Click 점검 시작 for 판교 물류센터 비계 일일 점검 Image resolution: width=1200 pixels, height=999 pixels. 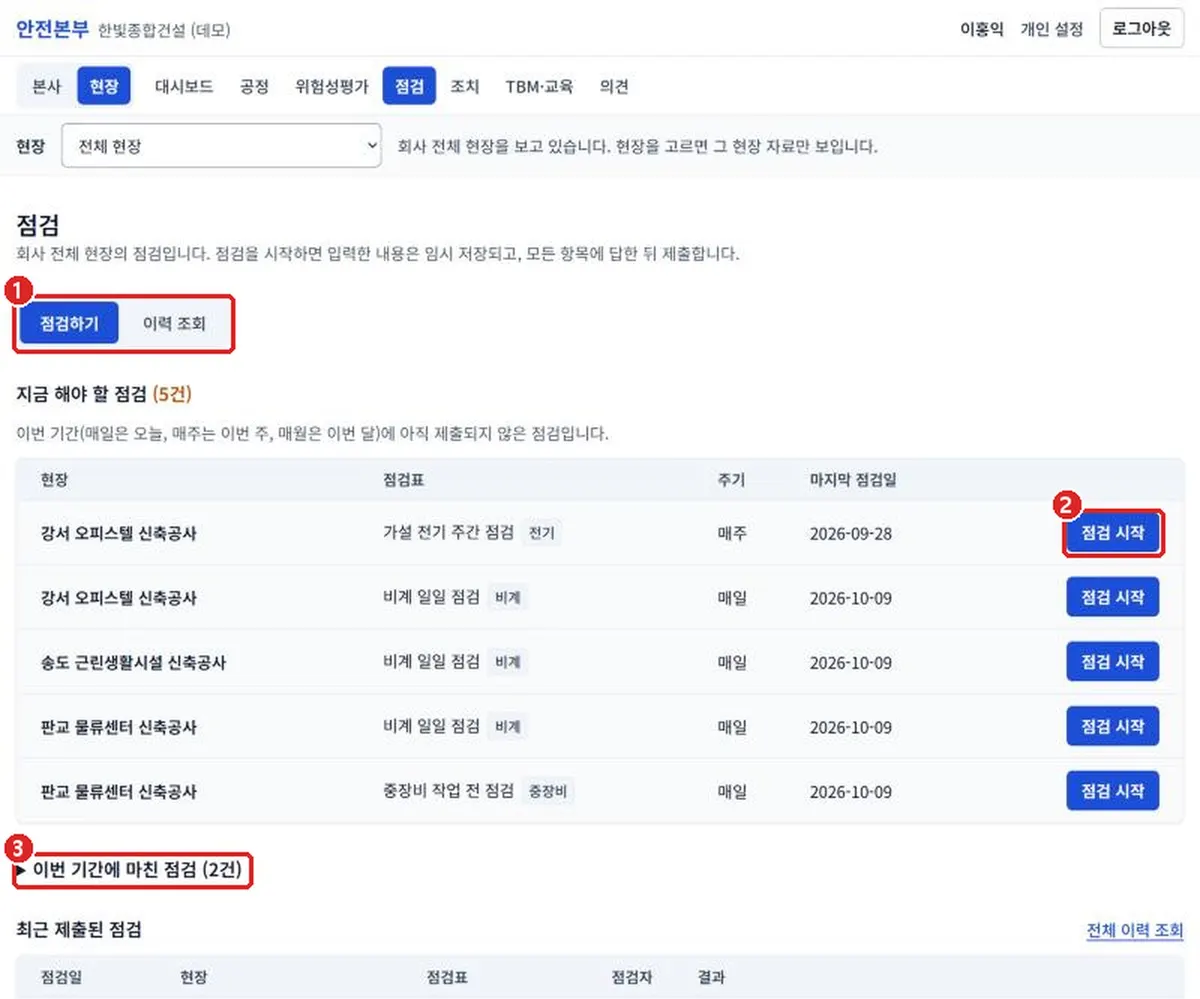click(1113, 727)
